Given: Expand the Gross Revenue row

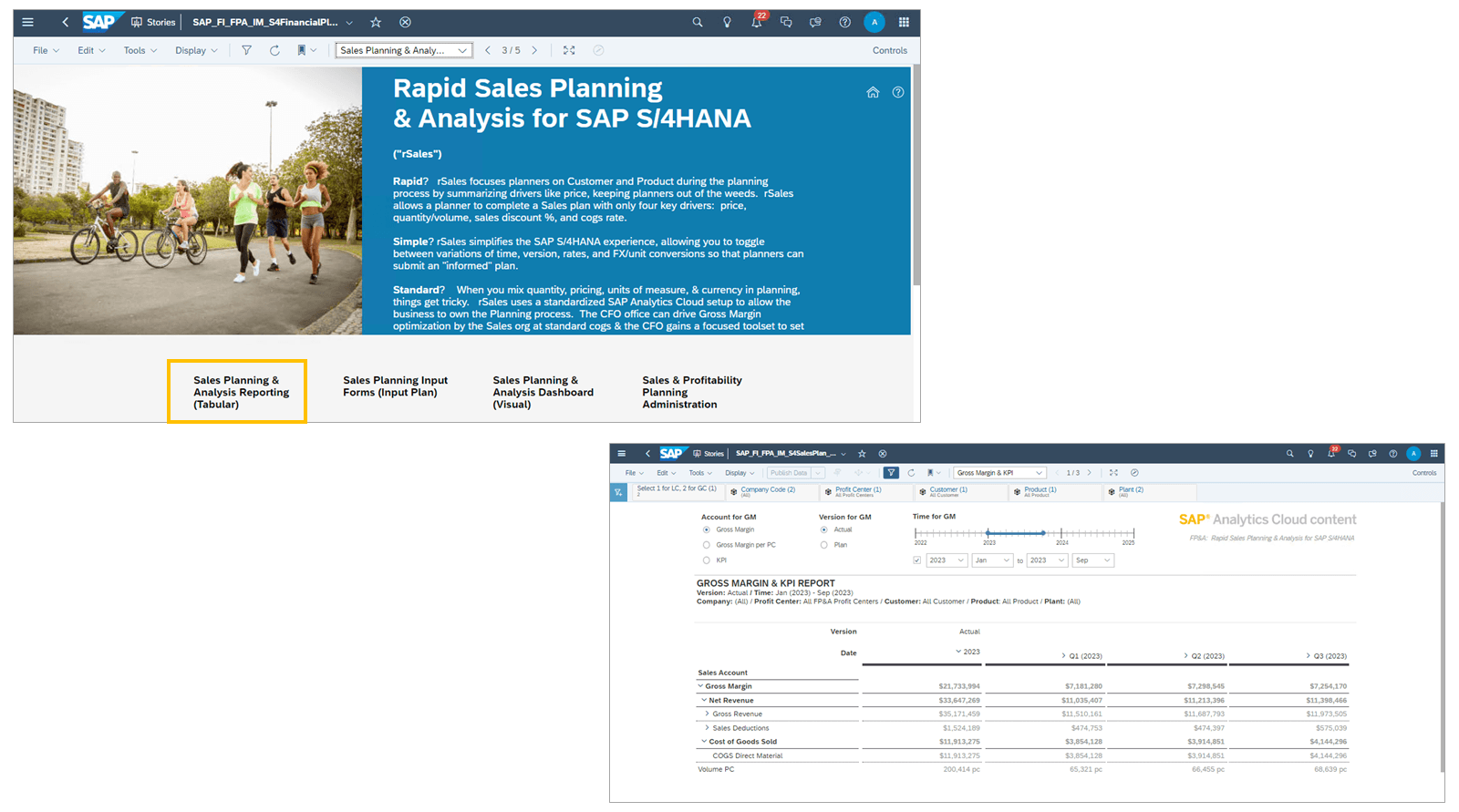Looking at the screenshot, I should click(x=708, y=714).
